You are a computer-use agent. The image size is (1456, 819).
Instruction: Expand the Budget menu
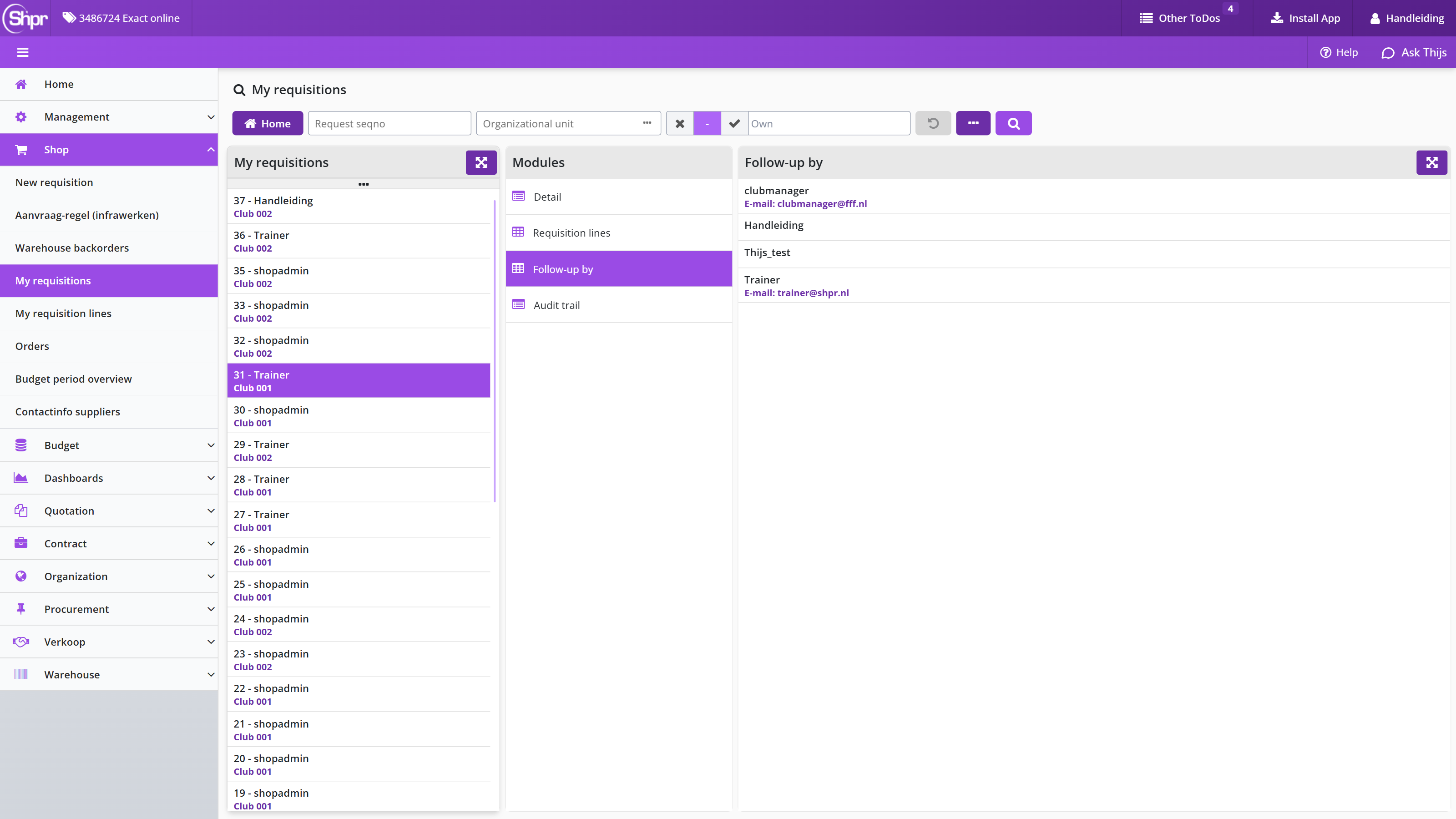[x=109, y=445]
